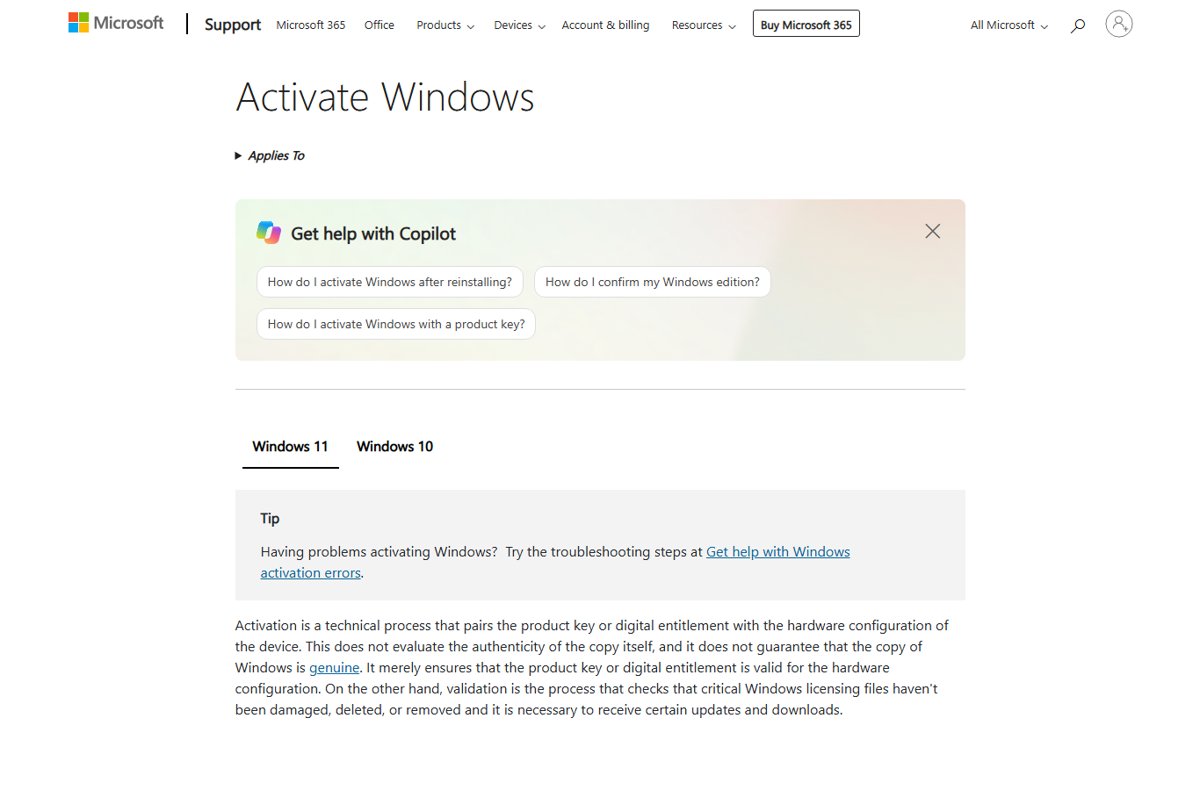Image resolution: width=1200 pixels, height=790 pixels.
Task: Open the Office nav item
Action: tap(379, 25)
